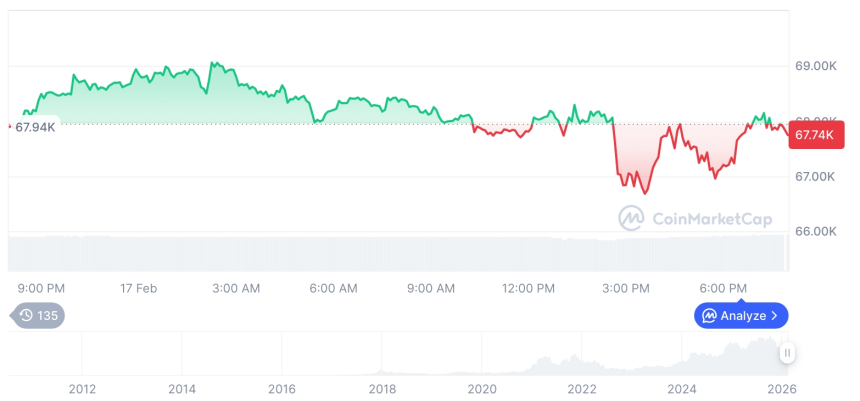860x401 pixels.
Task: Jump to 2024 on the range timeline
Action: pyautogui.click(x=682, y=388)
